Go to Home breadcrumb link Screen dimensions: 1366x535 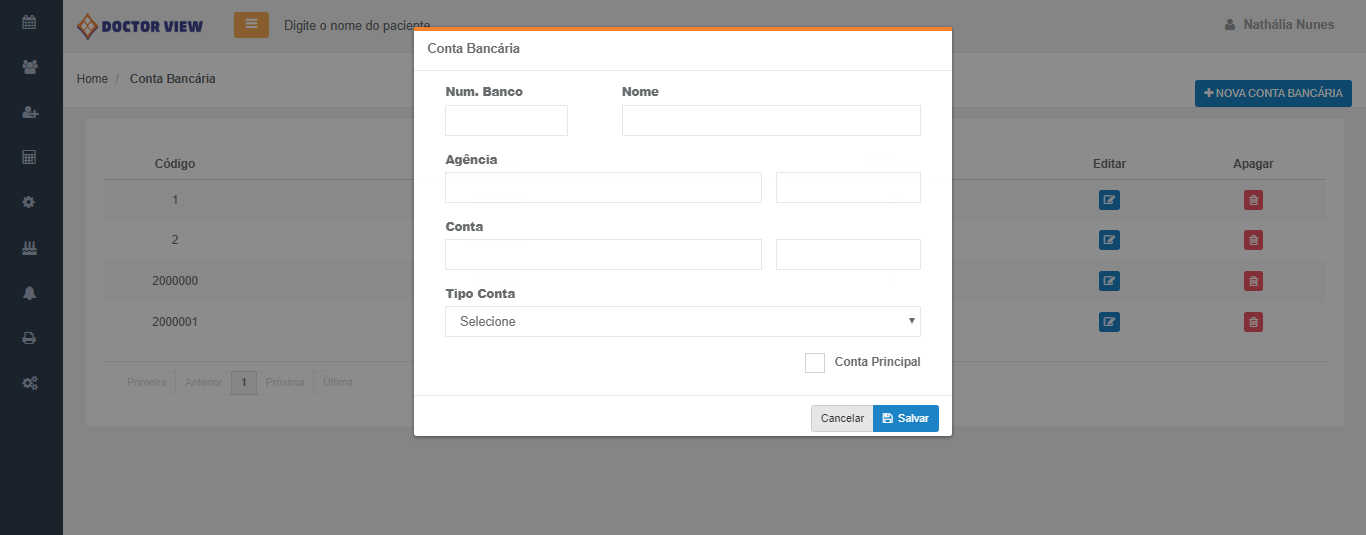92,79
